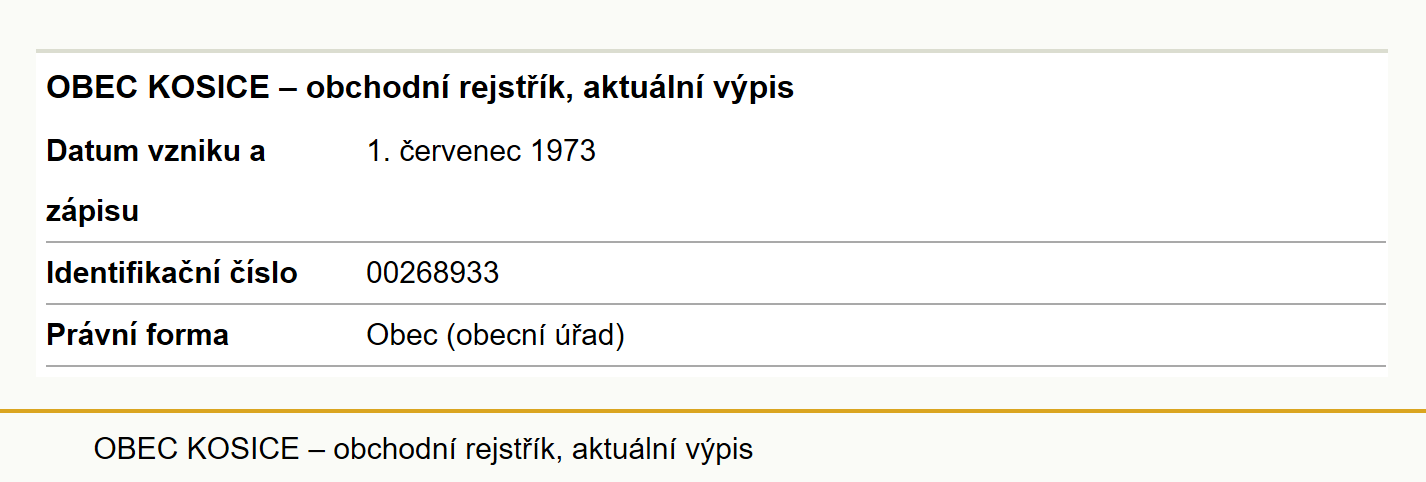Click the word "číslo" in the label
1426x482 pixels.
[x=264, y=273]
